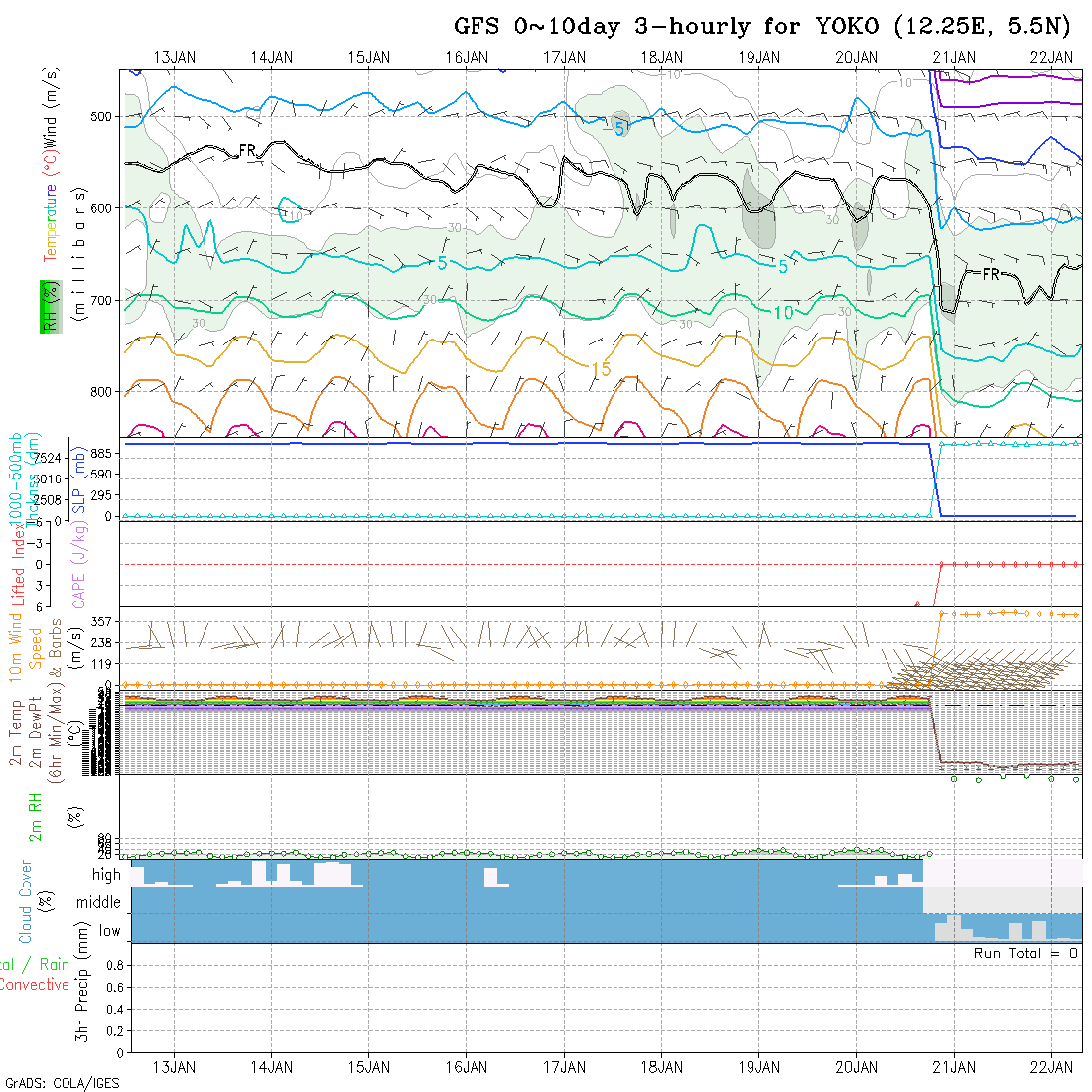Select the 15JAN label on top axis

point(369,58)
